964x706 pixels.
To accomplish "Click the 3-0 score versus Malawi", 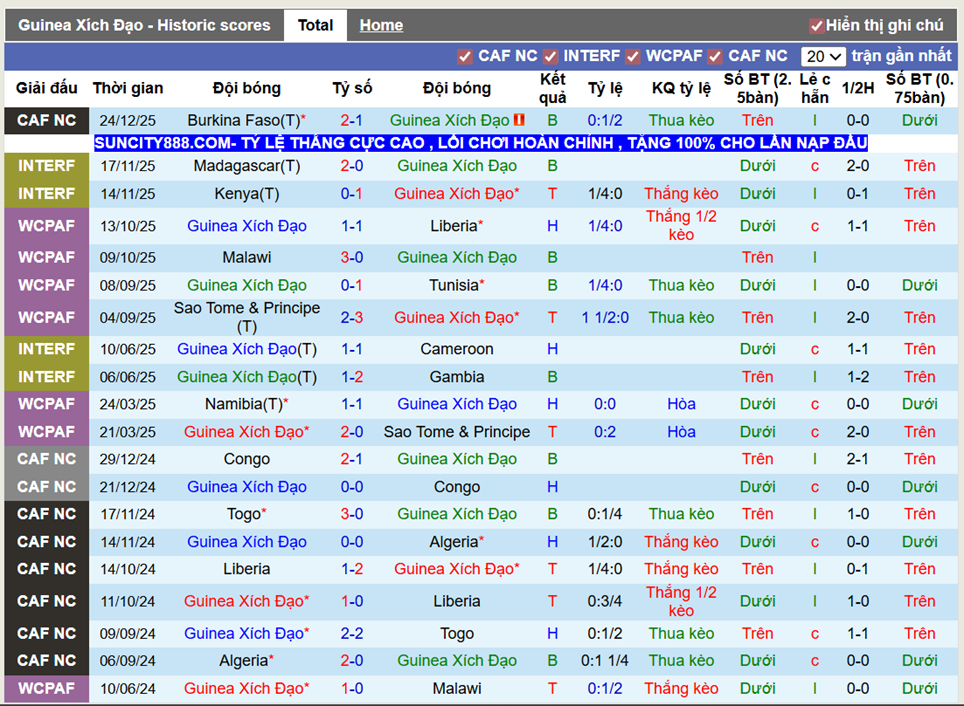I will point(352,257).
